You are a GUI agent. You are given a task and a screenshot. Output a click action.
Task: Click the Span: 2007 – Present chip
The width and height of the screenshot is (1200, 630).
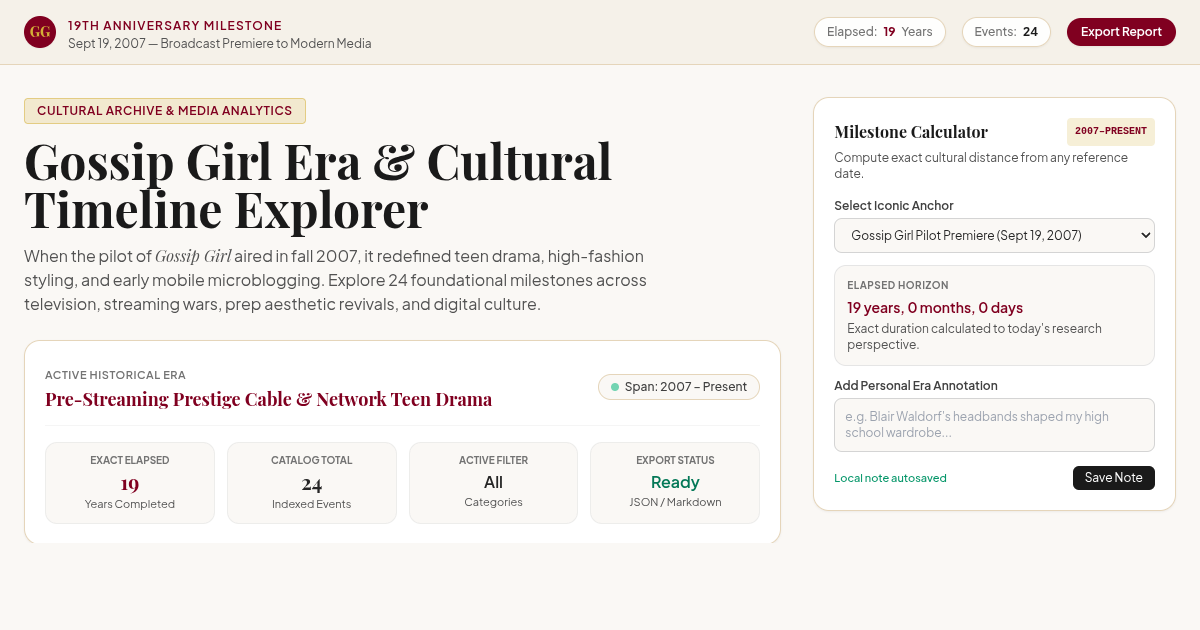tap(679, 387)
